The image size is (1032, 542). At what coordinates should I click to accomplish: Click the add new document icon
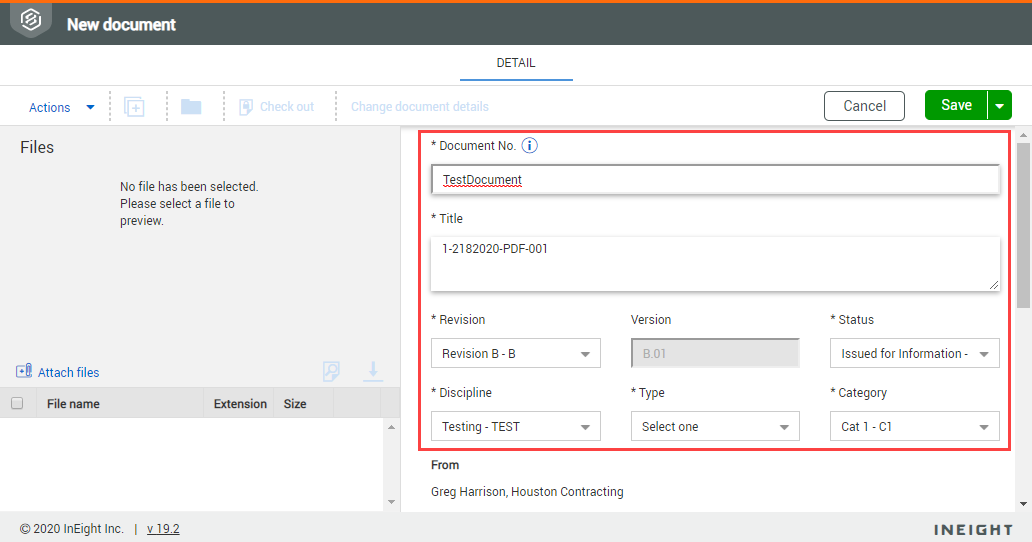click(134, 107)
